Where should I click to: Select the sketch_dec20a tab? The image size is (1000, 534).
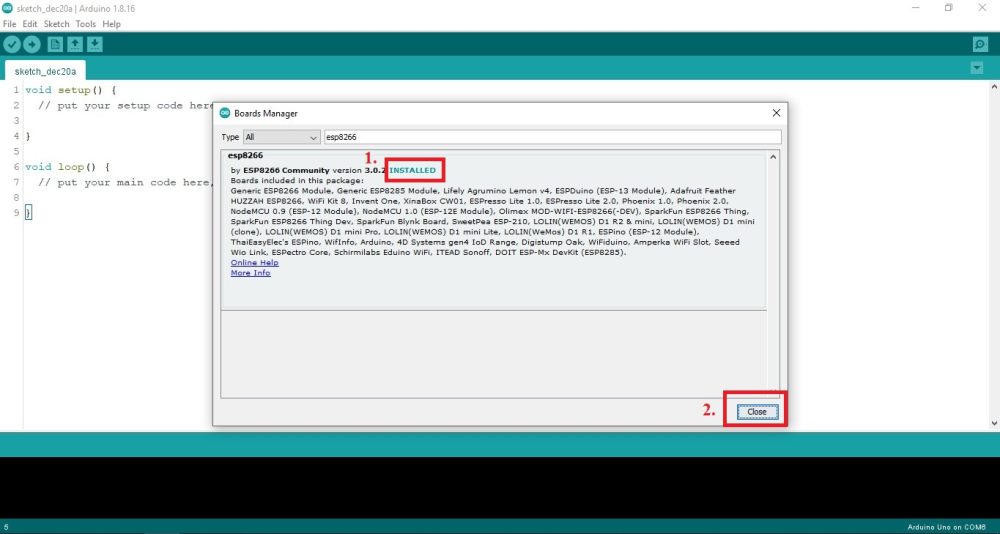(x=45, y=71)
